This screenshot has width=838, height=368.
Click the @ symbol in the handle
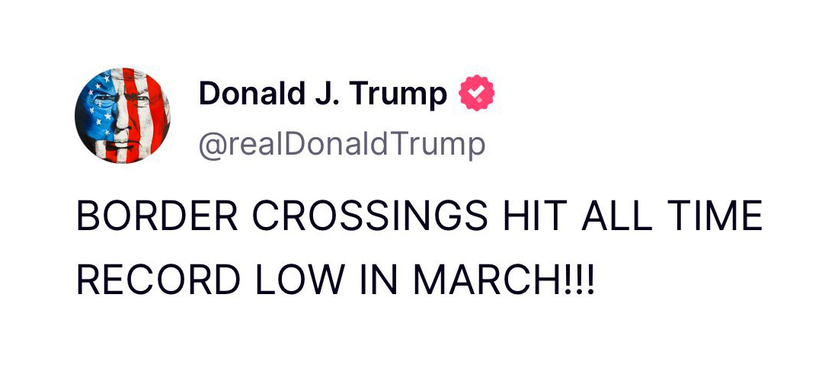point(212,146)
